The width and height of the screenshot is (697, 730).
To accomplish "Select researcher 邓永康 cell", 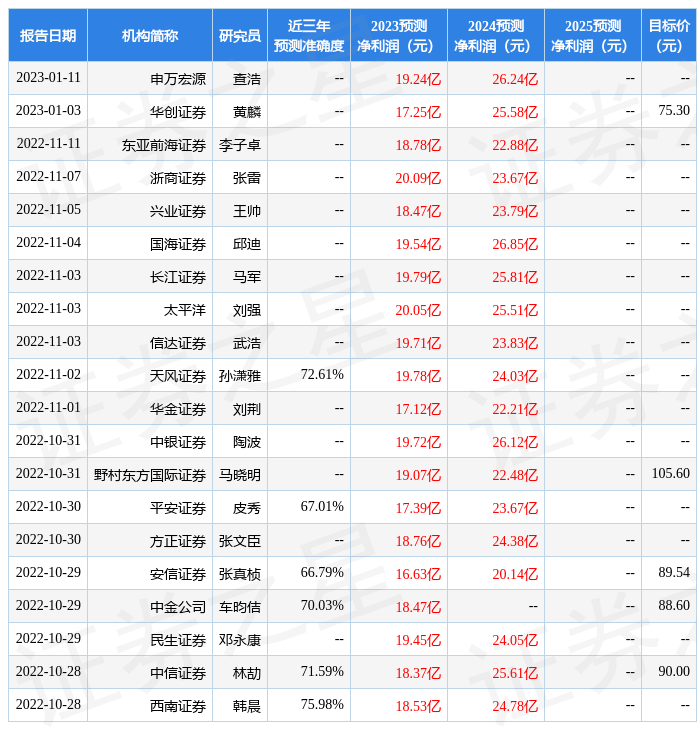I will (x=240, y=640).
